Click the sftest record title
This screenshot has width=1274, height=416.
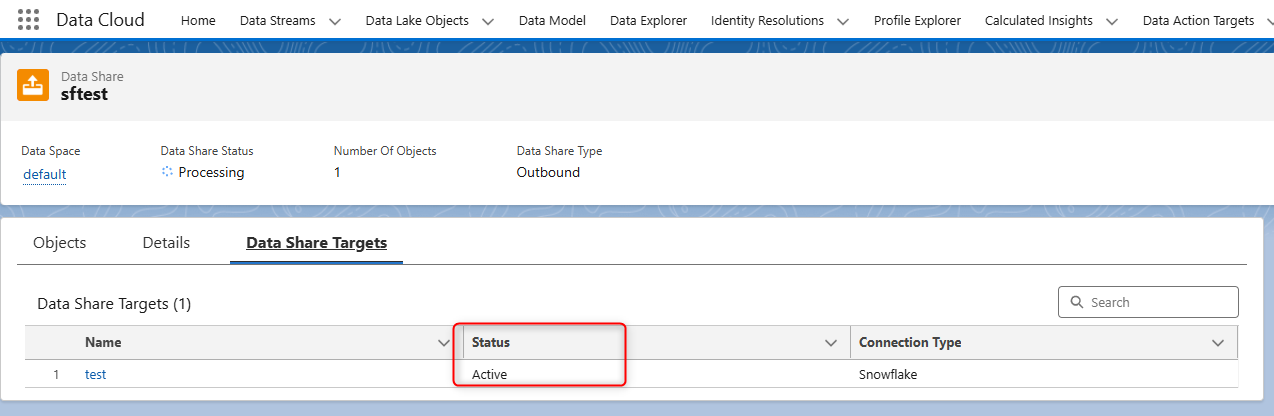[84, 94]
